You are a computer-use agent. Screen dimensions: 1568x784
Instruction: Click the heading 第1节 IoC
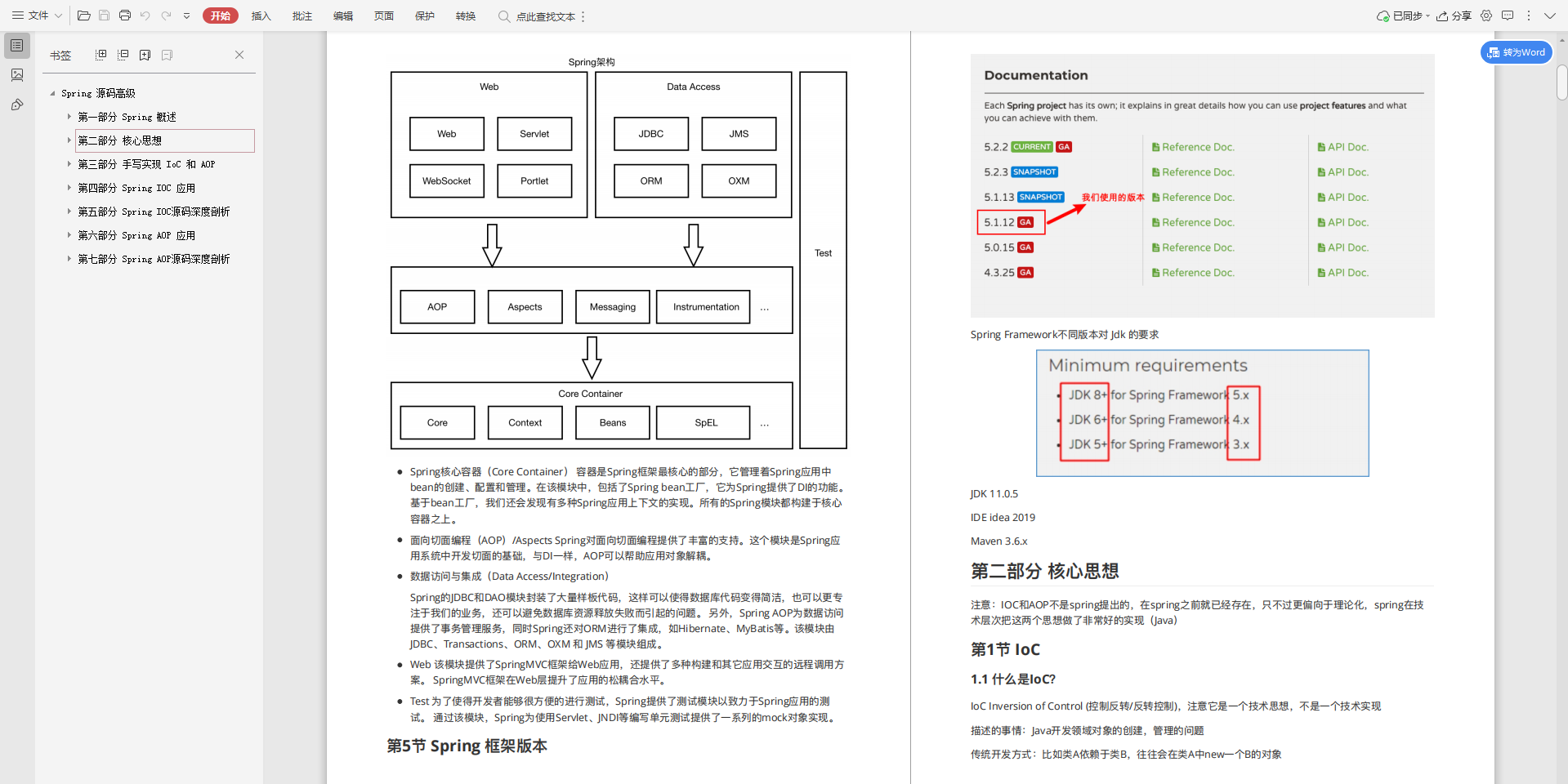[1005, 649]
